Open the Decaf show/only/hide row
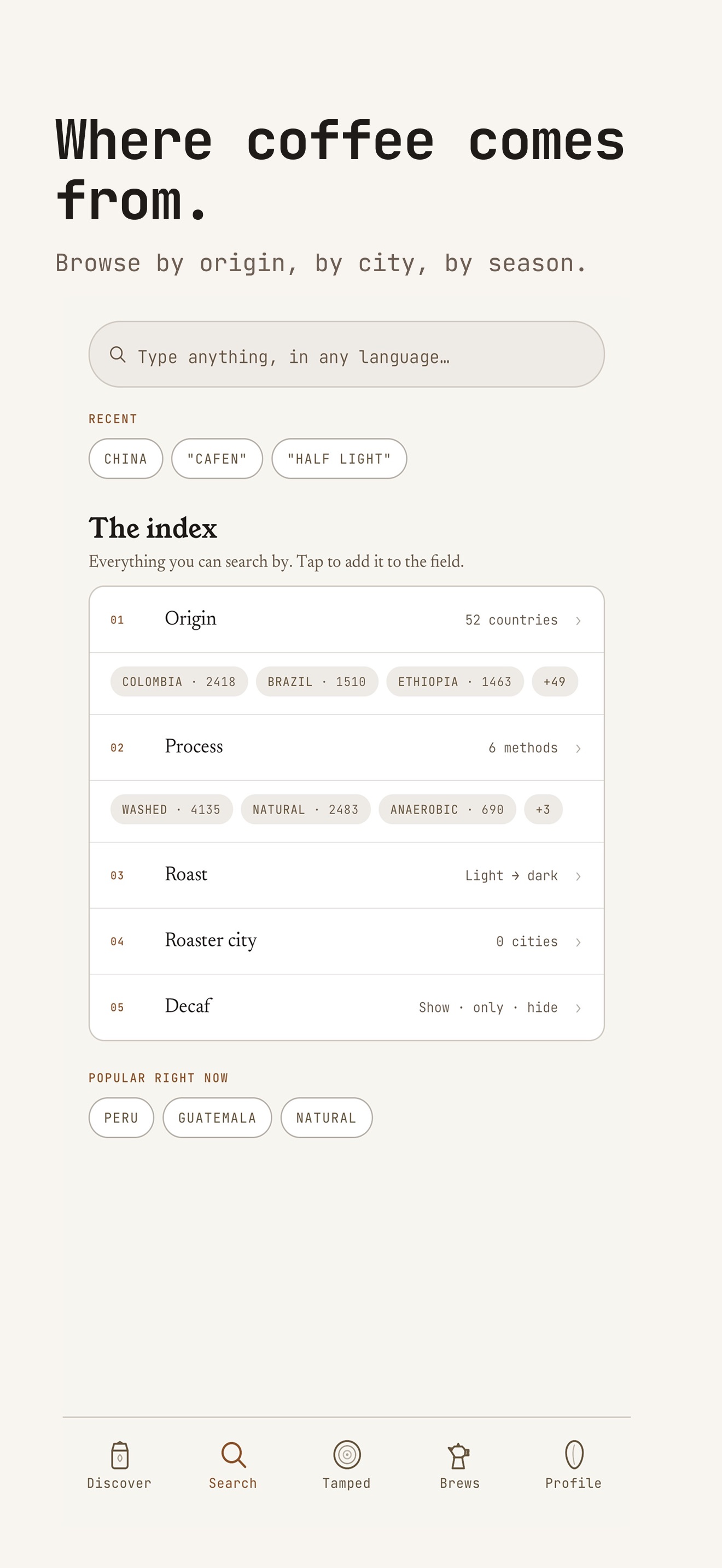This screenshot has height=1568, width=722. tap(346, 1008)
